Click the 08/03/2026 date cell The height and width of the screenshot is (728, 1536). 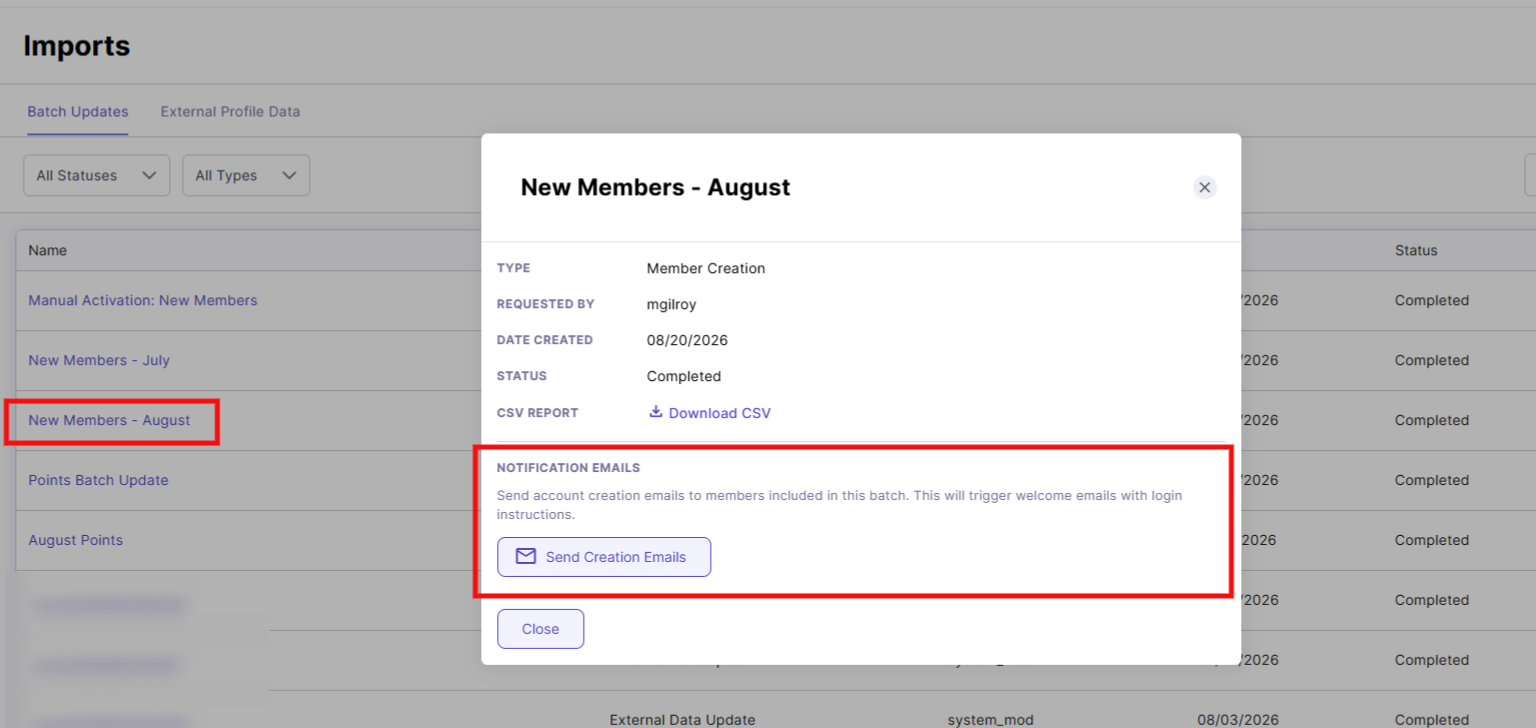pyautogui.click(x=1238, y=719)
